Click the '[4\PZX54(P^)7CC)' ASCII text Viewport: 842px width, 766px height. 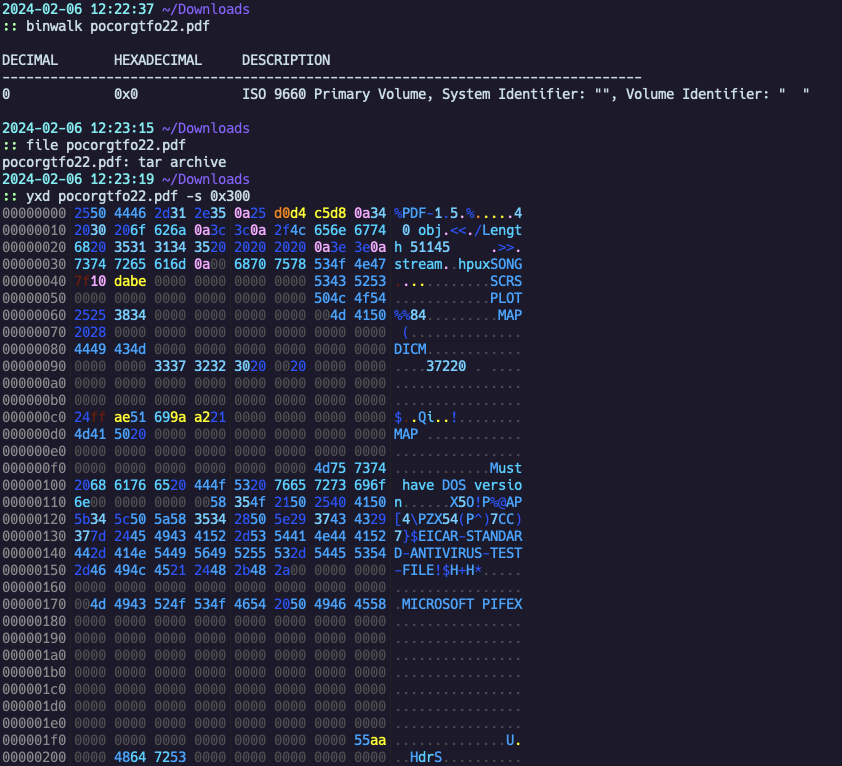tap(458, 519)
